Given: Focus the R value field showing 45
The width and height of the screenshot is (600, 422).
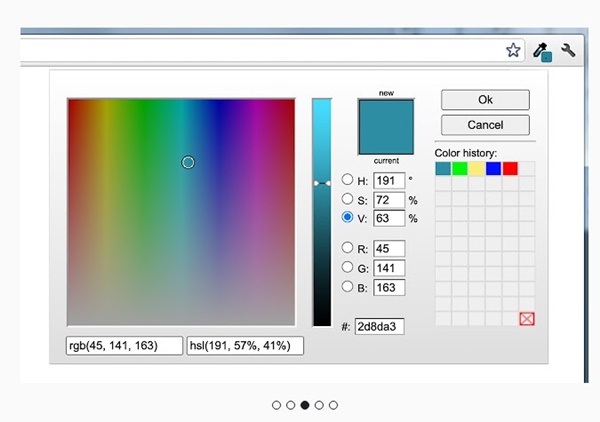Looking at the screenshot, I should [389, 249].
